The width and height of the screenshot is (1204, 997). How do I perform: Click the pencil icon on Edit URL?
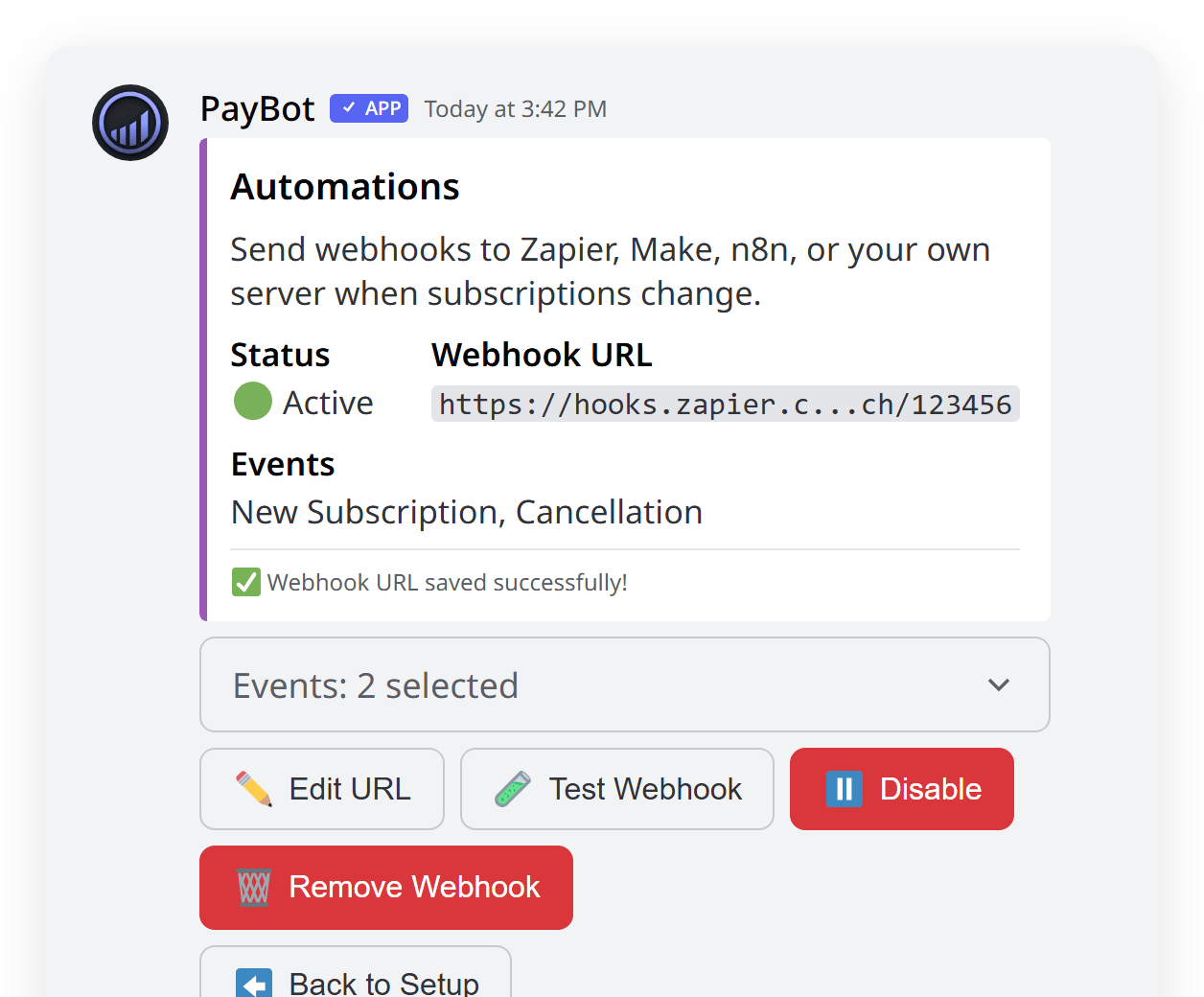251,788
